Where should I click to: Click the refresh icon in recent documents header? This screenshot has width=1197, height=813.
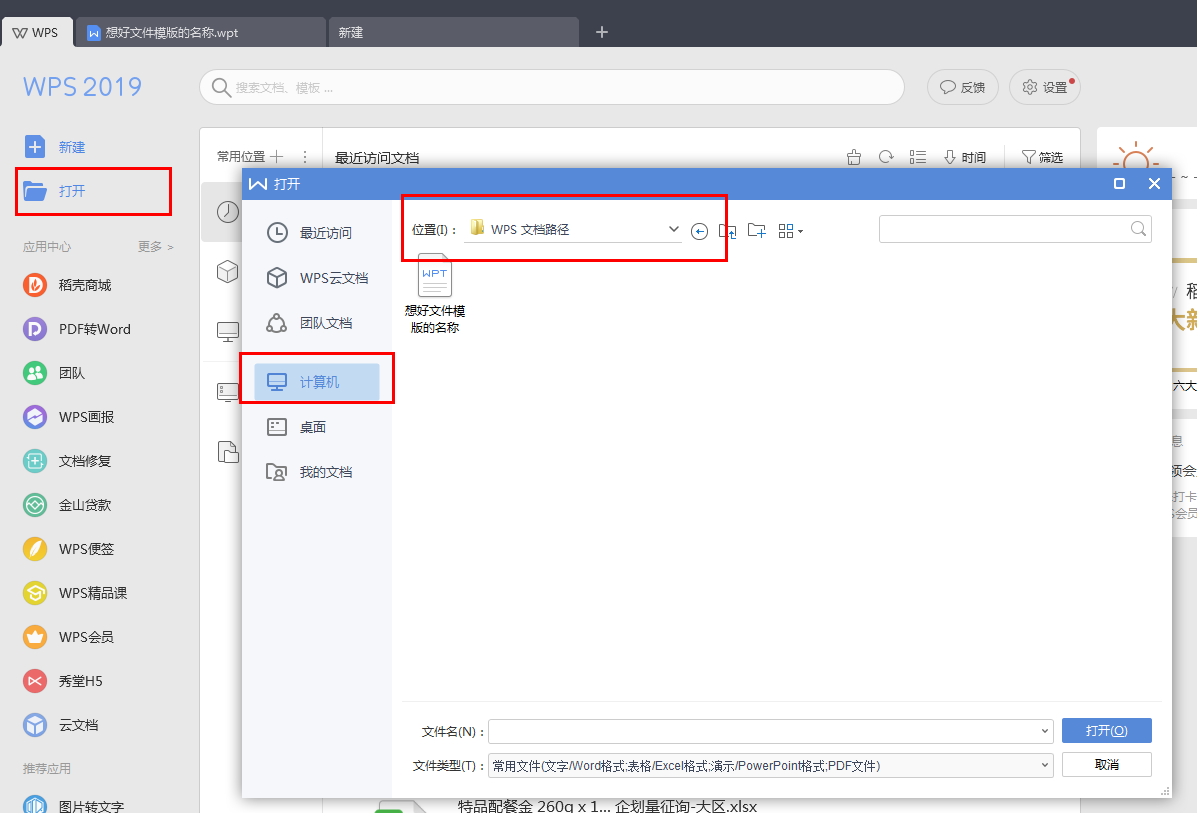[886, 156]
